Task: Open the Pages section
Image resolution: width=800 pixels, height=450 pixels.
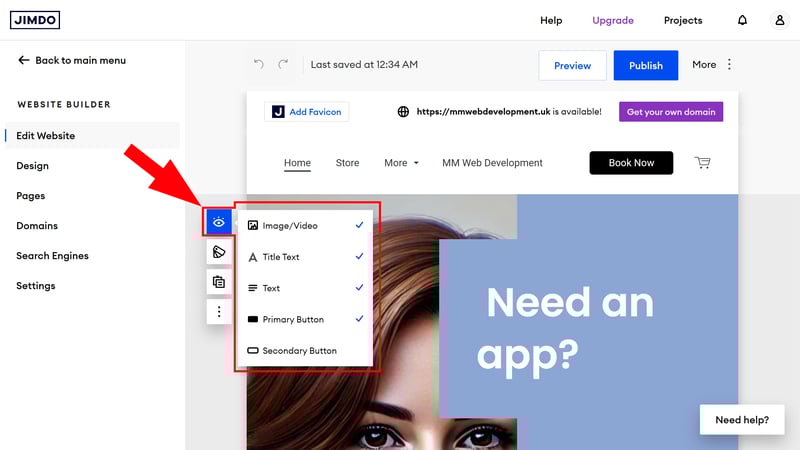Action: click(x=31, y=196)
